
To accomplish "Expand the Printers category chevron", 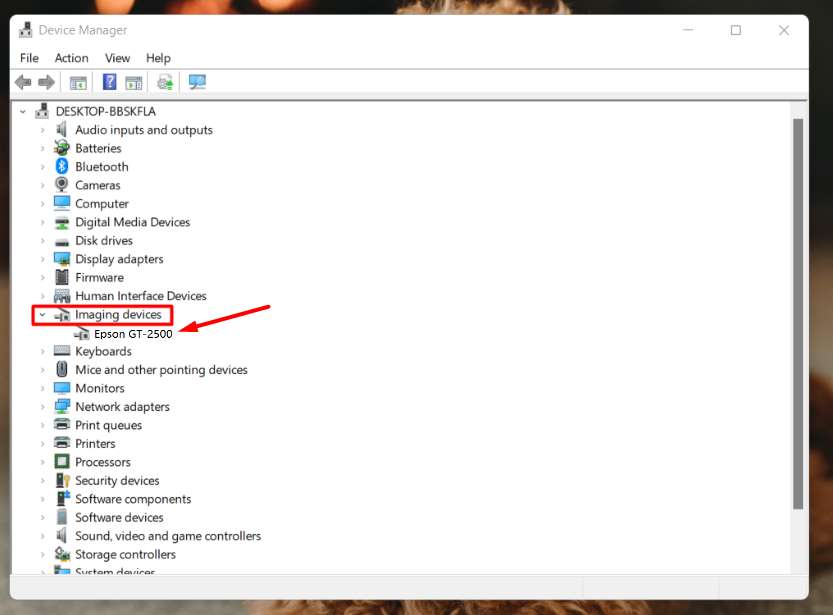I will pos(42,444).
